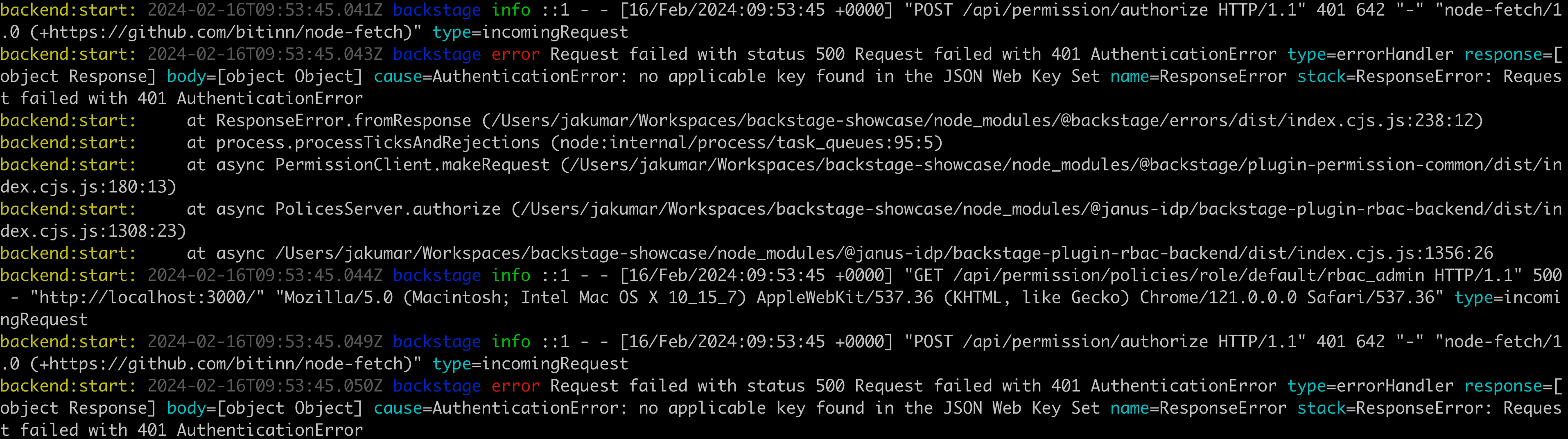Click on process.processTicksAndRejections text
This screenshot has height=439, width=1568.
(x=377, y=143)
